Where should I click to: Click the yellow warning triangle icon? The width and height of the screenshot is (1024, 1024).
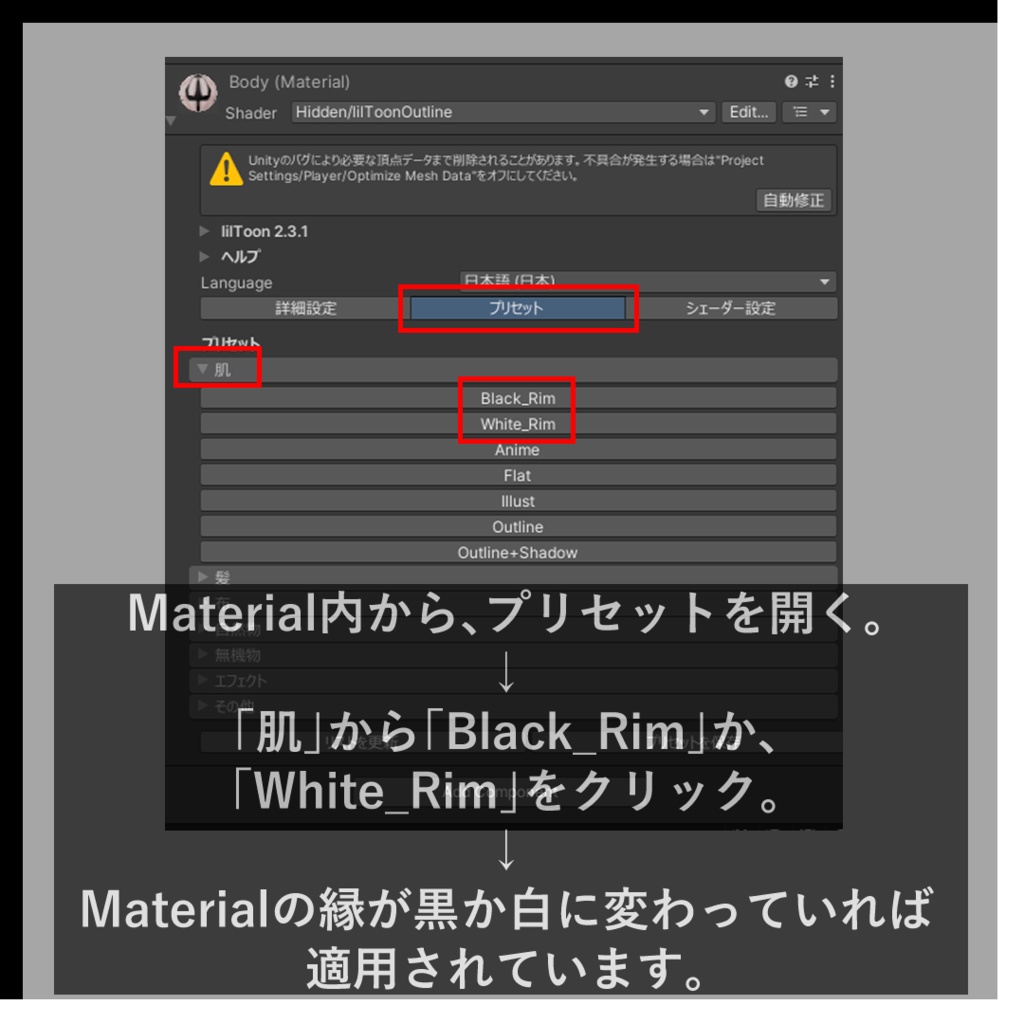coord(226,170)
